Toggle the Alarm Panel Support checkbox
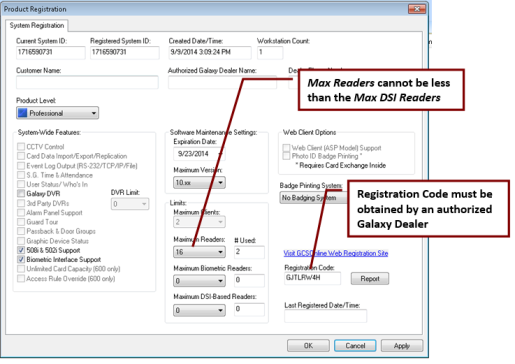The height and width of the screenshot is (364, 515). pyautogui.click(x=21, y=212)
